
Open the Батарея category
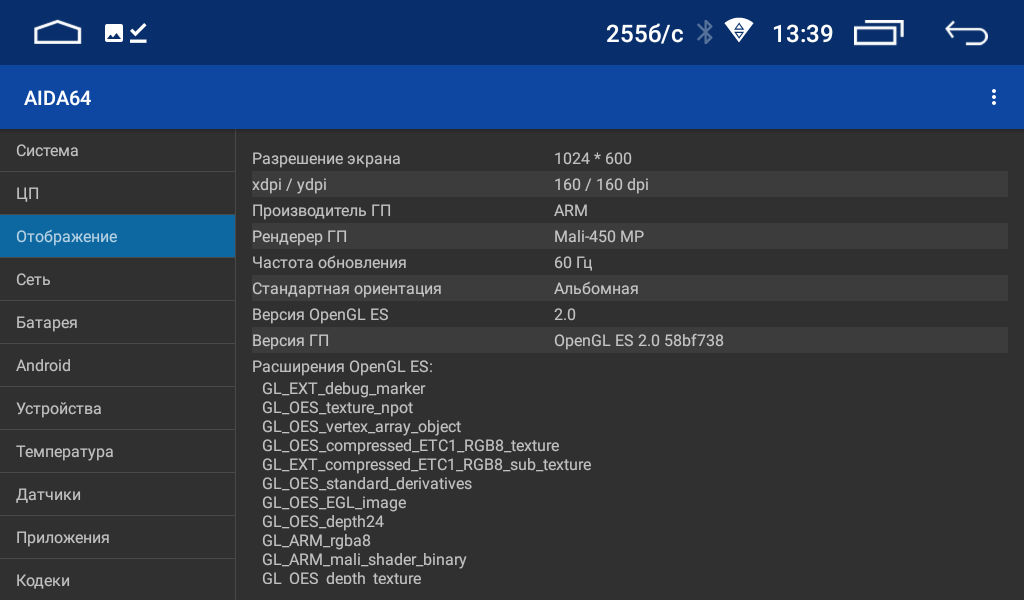[118, 323]
